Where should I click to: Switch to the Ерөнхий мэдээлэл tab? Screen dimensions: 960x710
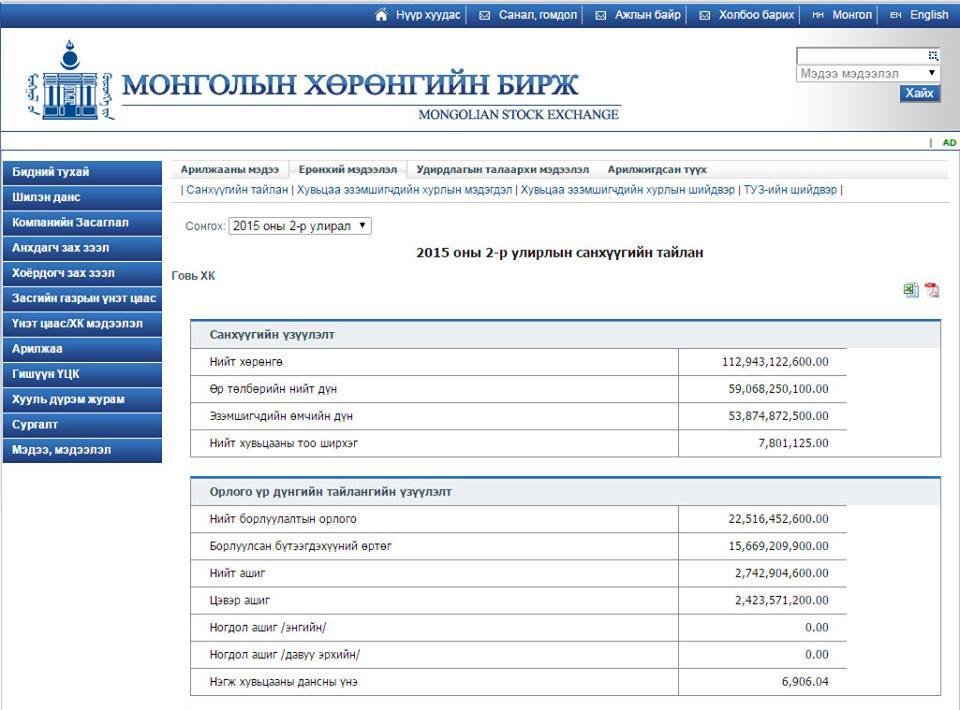(x=348, y=170)
